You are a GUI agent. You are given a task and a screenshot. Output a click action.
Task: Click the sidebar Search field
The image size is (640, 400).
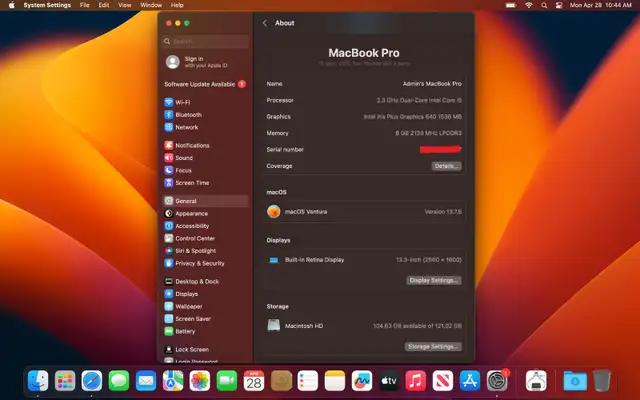205,41
